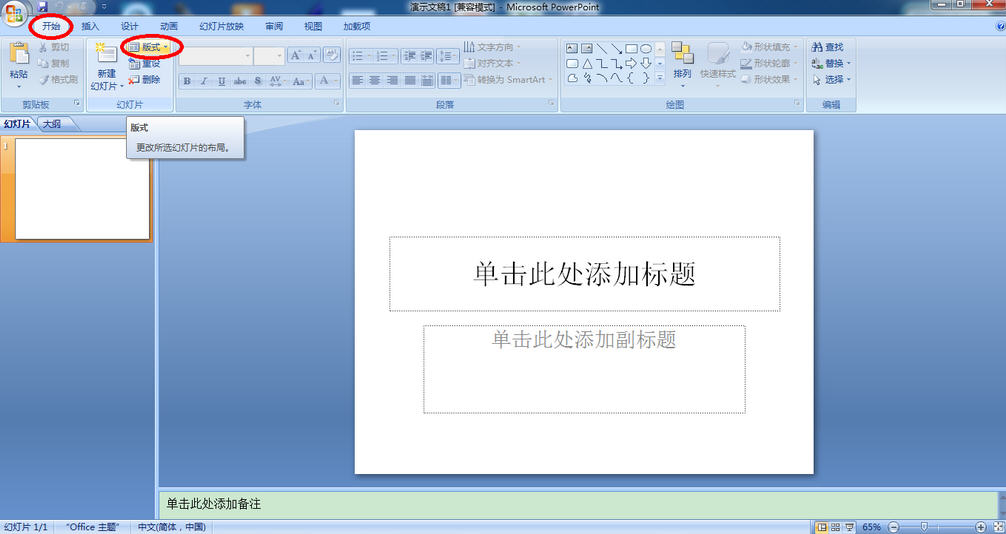Toggle Italic text formatting
Viewport: 1006px width, 534px height.
coord(204,81)
